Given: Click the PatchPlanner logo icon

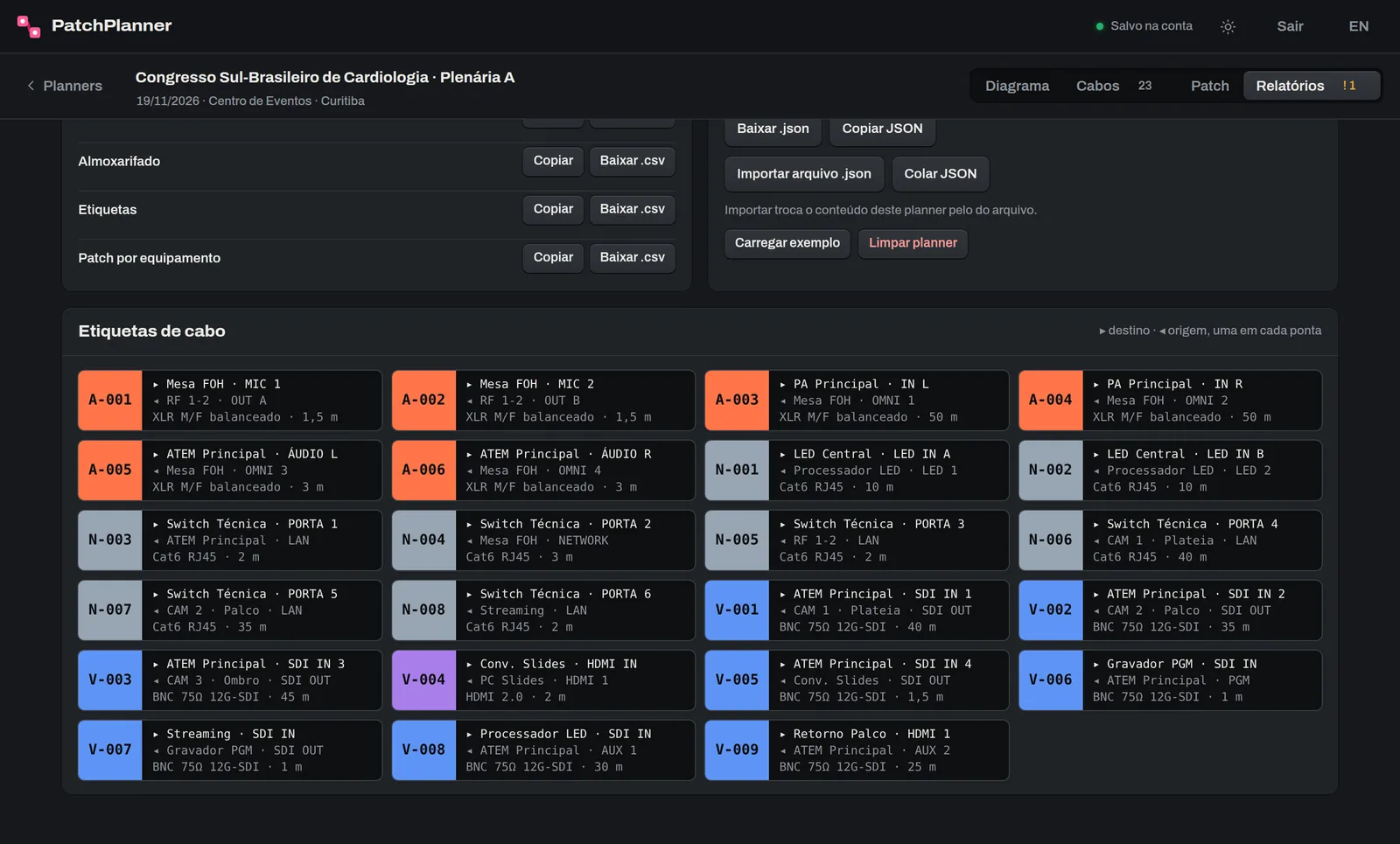Looking at the screenshot, I should 29,26.
